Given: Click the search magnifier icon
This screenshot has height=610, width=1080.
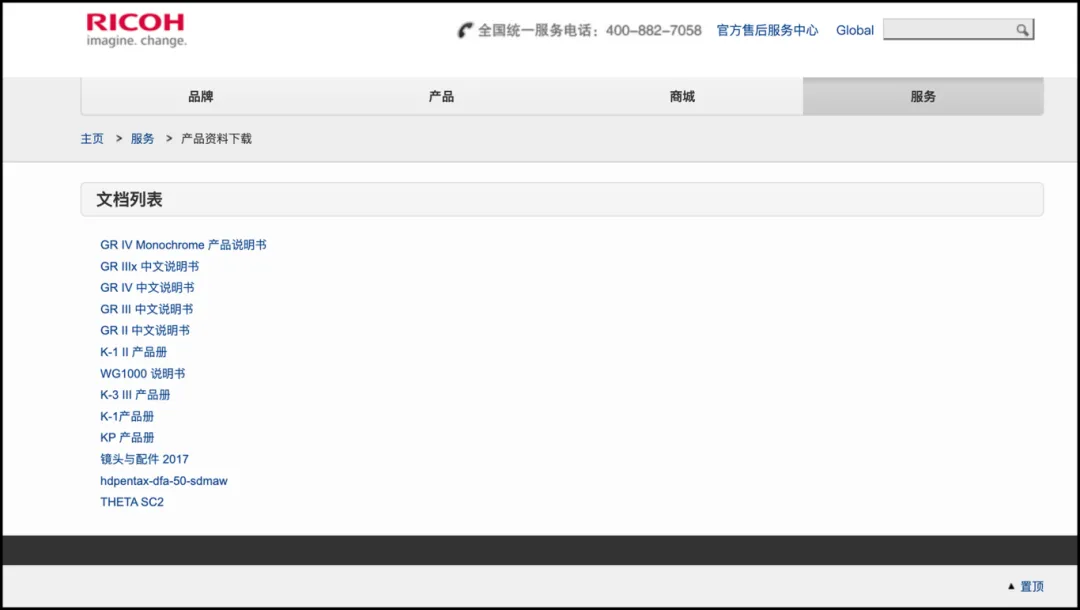Looking at the screenshot, I should click(x=1022, y=30).
